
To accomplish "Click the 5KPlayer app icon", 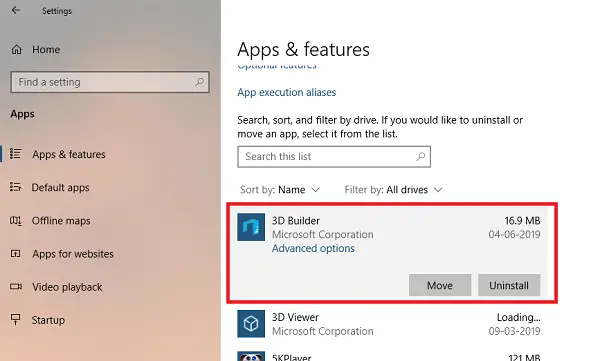I will click(x=251, y=356).
